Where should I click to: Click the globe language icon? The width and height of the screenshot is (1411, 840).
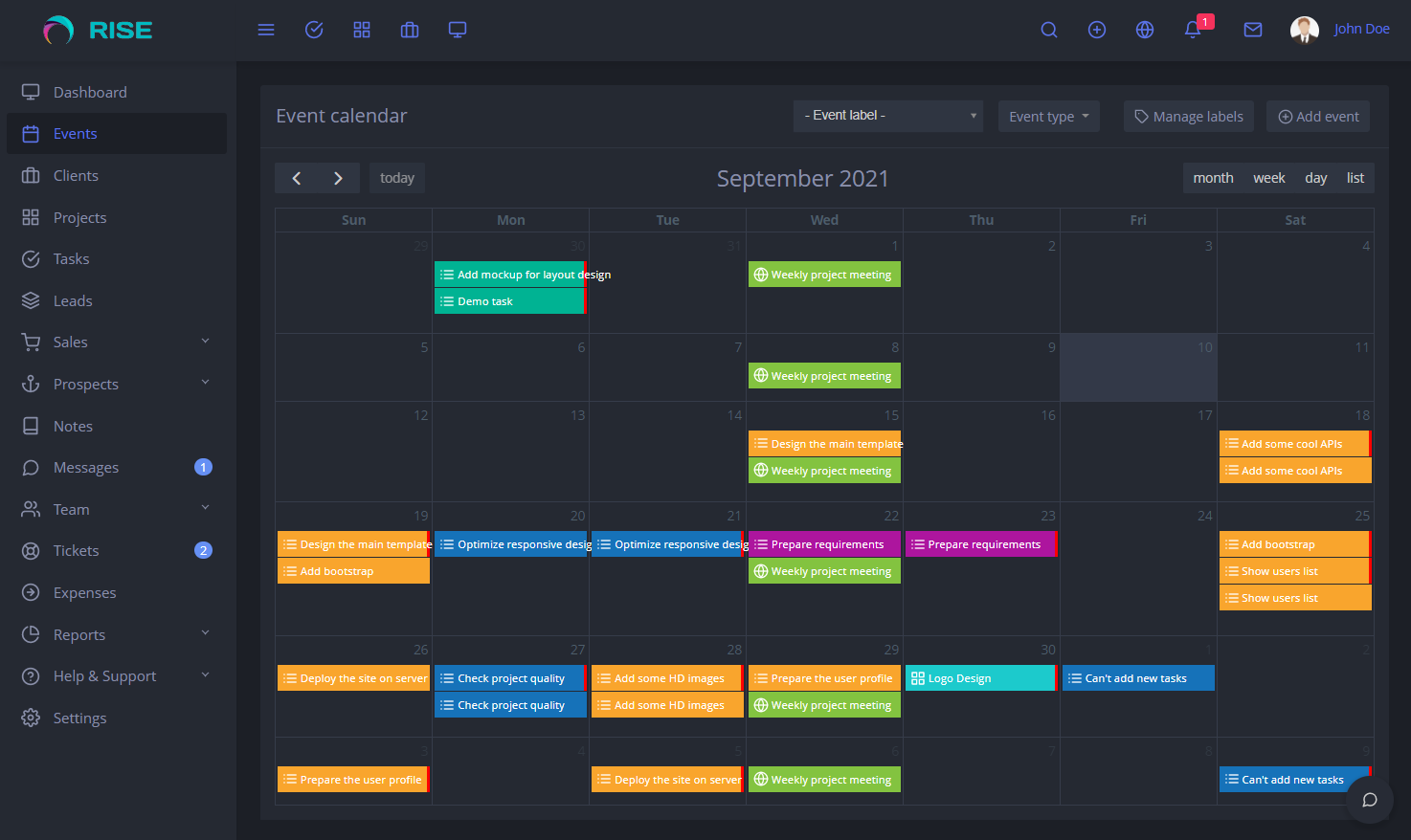[1145, 30]
